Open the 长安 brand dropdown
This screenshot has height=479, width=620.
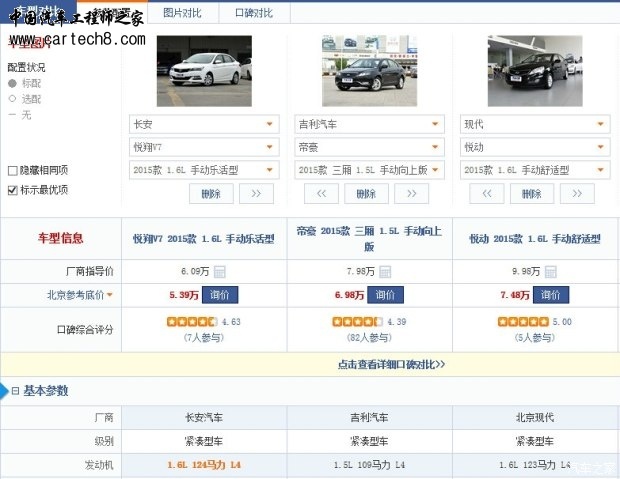(204, 124)
